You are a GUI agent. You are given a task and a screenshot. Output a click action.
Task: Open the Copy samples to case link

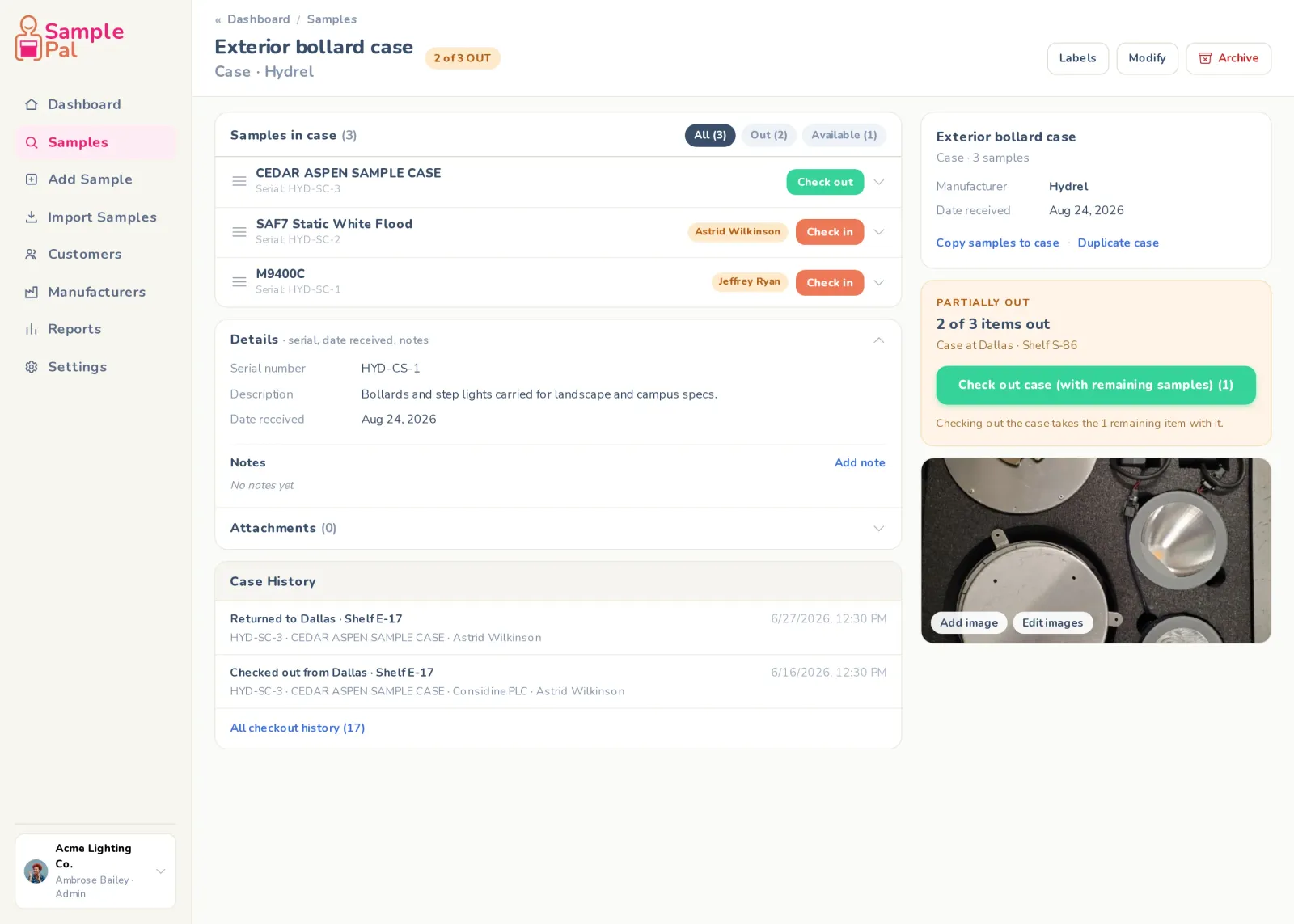click(x=997, y=243)
